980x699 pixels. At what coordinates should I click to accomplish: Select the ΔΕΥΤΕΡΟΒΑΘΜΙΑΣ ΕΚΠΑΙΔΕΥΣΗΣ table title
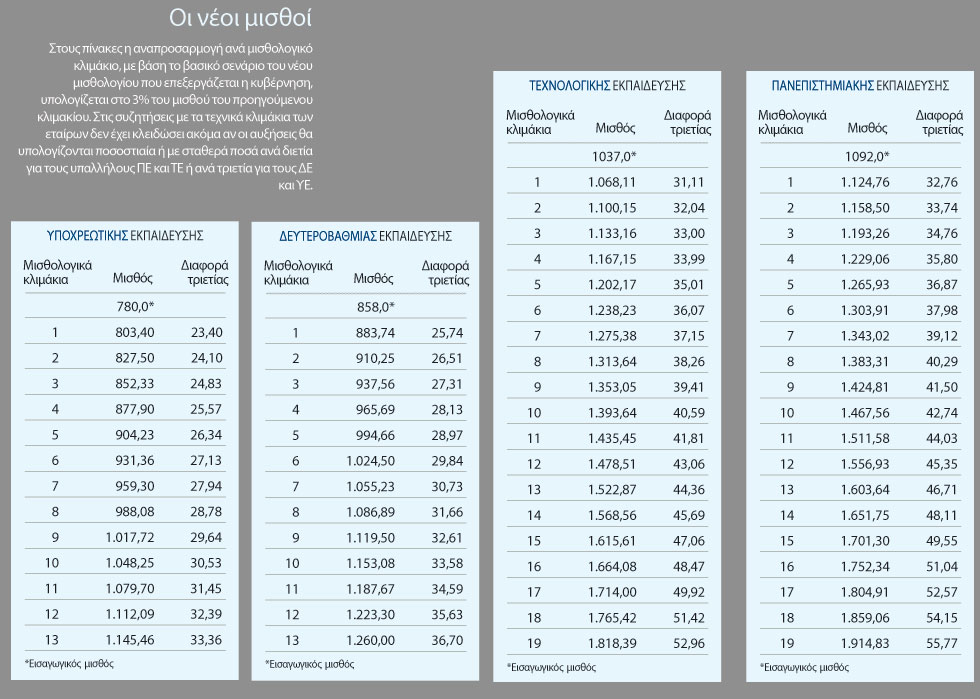coord(366,236)
